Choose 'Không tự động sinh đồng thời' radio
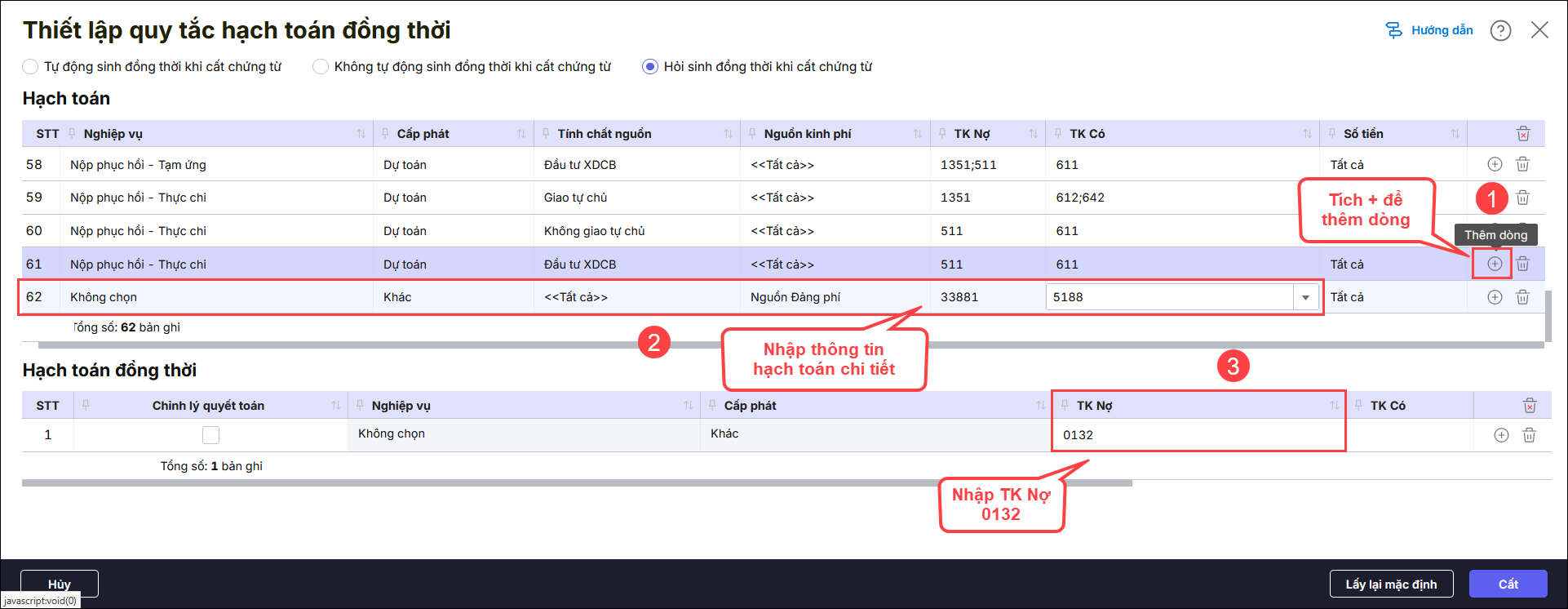 (x=321, y=67)
